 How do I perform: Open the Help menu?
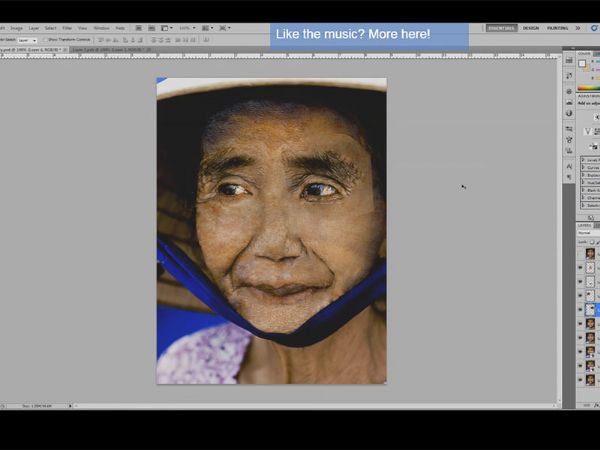120,28
